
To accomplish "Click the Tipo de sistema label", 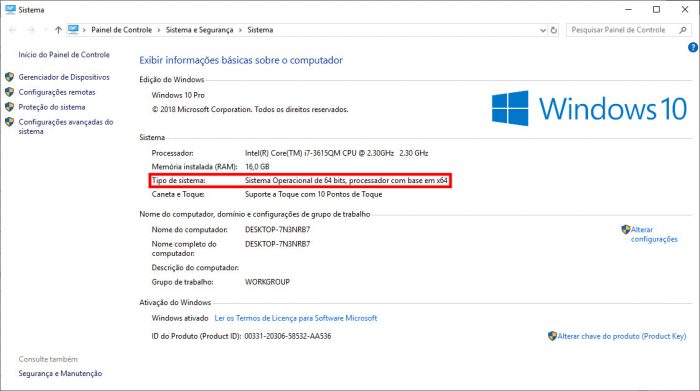I will [178, 180].
